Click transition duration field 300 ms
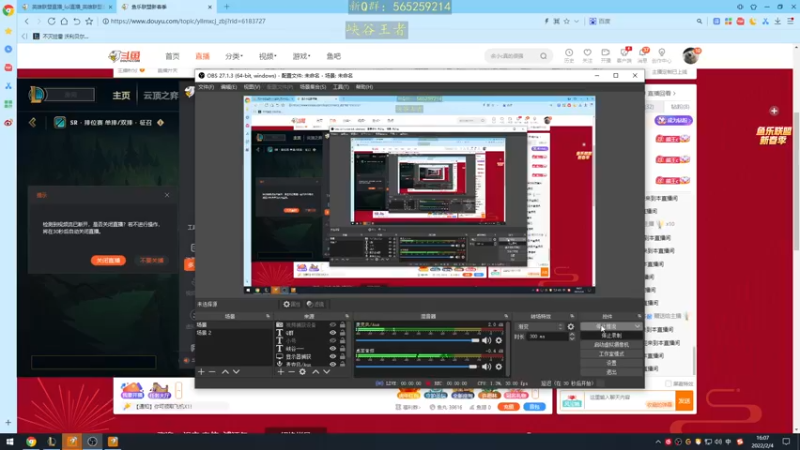This screenshot has width=800, height=450. coord(547,337)
